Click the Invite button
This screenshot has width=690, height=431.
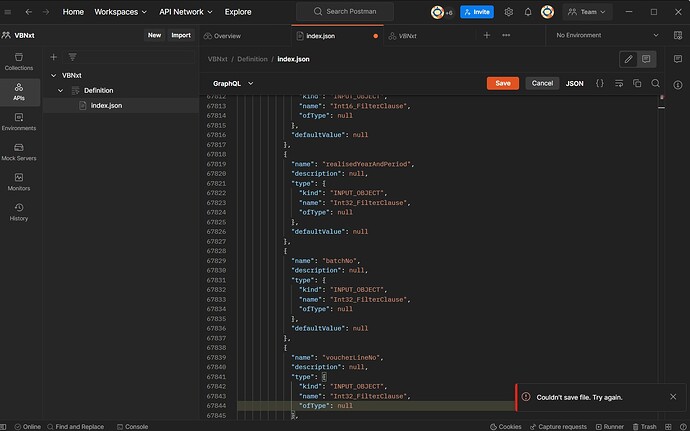[x=477, y=12]
